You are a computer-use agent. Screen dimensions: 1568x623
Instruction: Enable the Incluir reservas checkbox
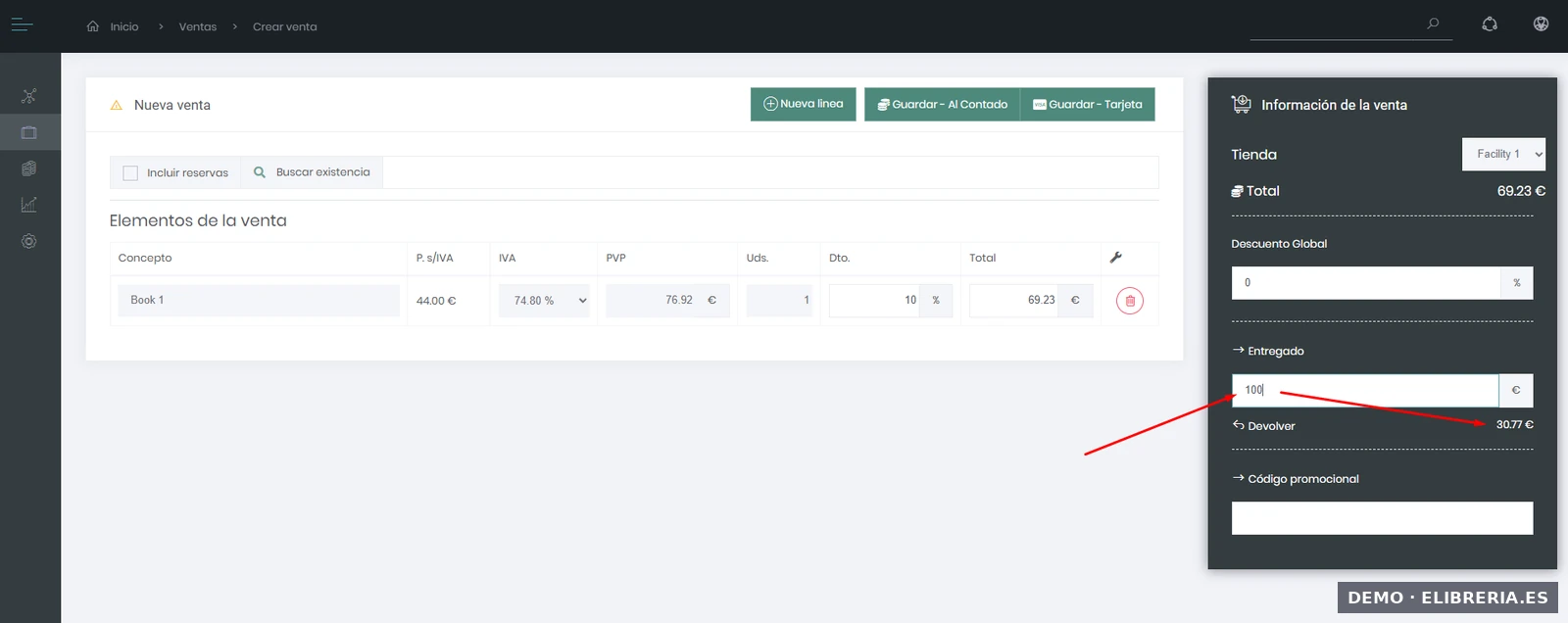click(130, 173)
